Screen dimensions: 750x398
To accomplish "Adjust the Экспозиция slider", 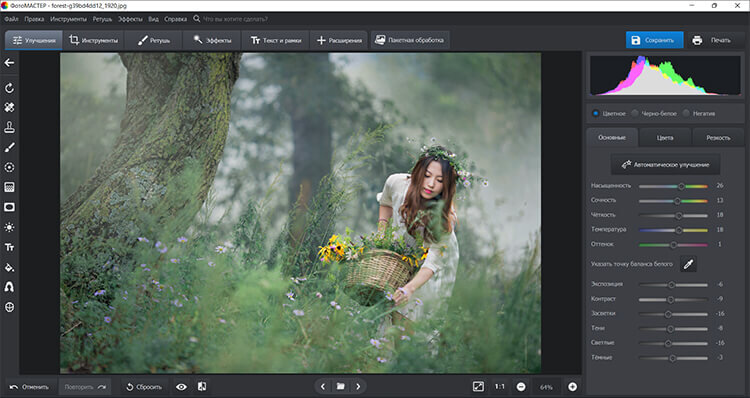I will [673, 285].
